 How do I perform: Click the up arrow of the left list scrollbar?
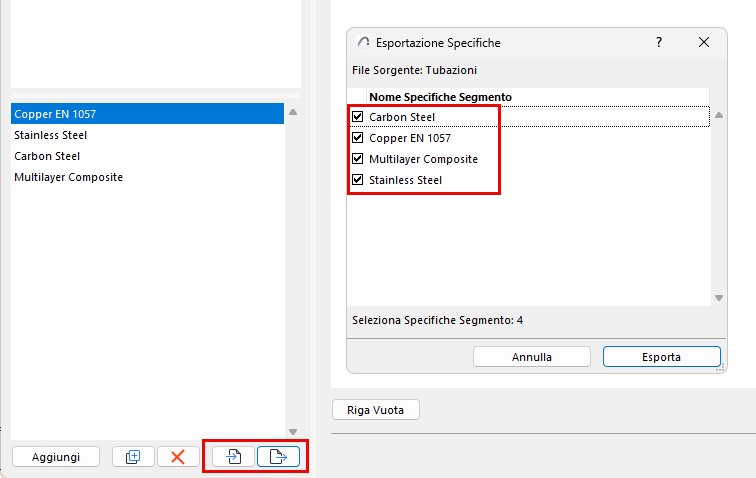[293, 112]
